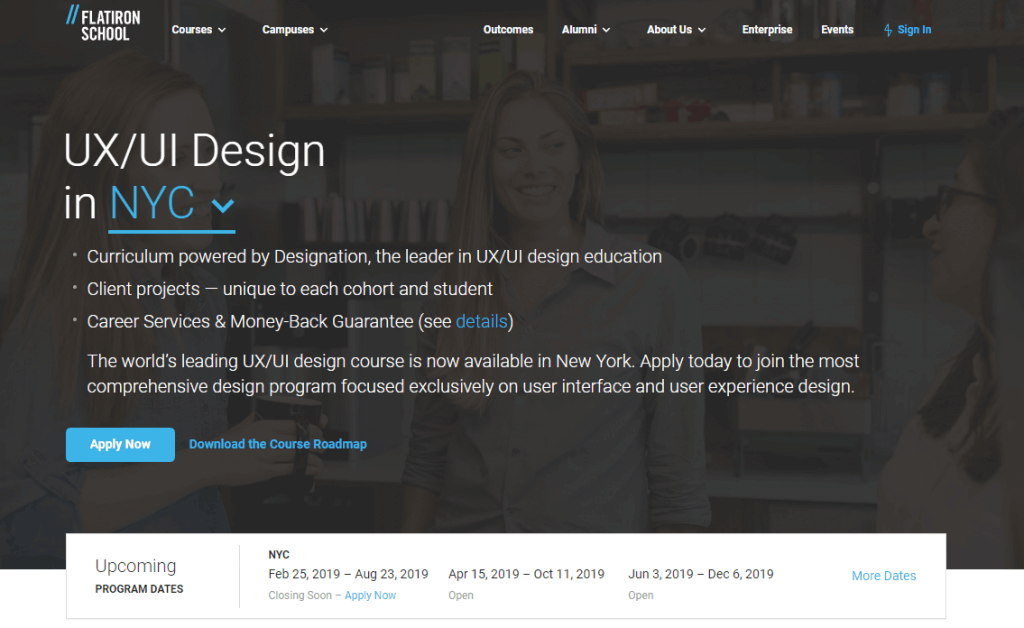Click the 'Feb 25, 2019 – Aug 23, 2019' date
Screen dimensions: 1024x628
[x=348, y=574]
